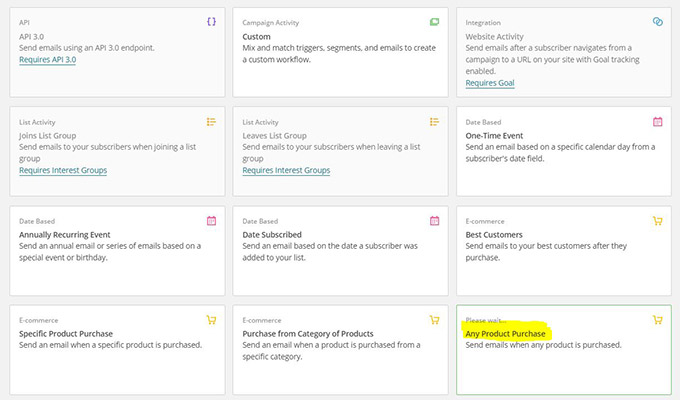Click the list icon on Joins List Group card
680x400 pixels.
coord(211,122)
